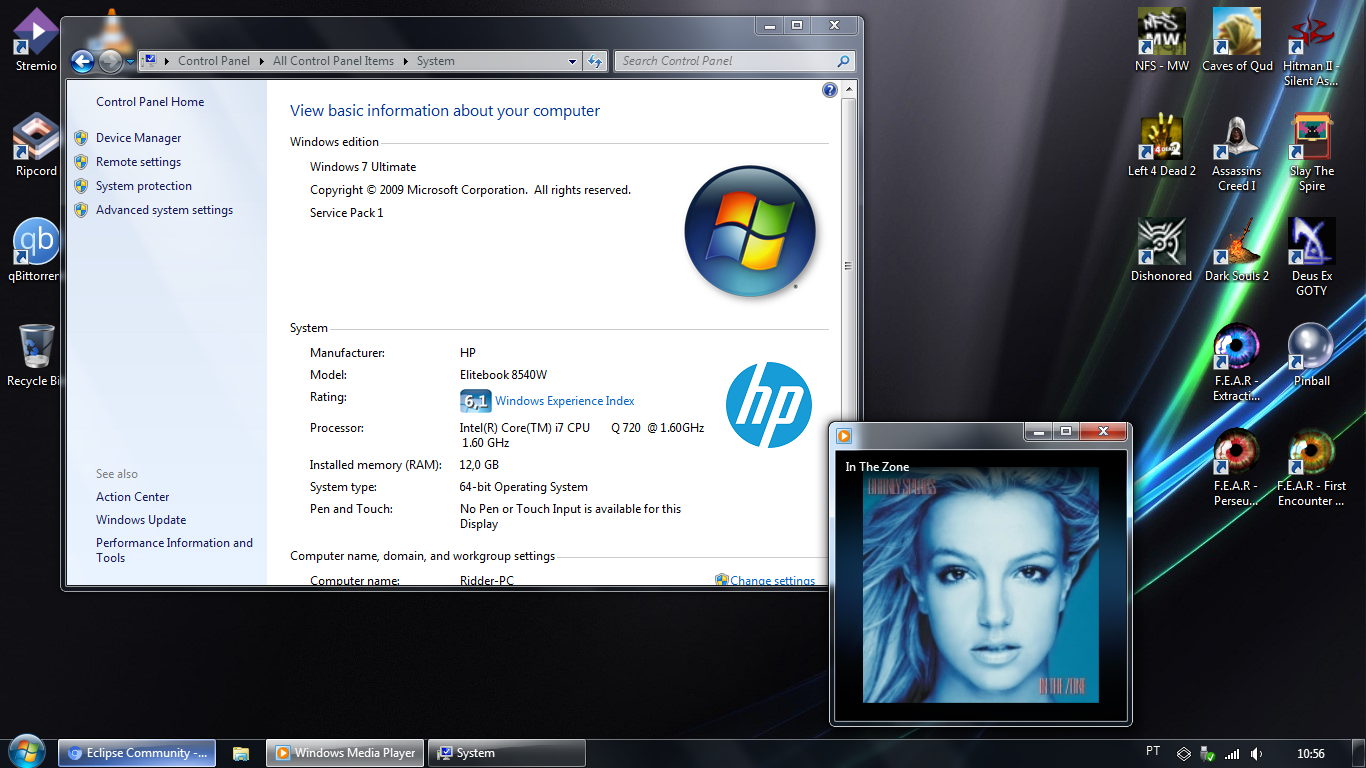
Task: Click the volume speaker tray icon
Action: [1256, 753]
